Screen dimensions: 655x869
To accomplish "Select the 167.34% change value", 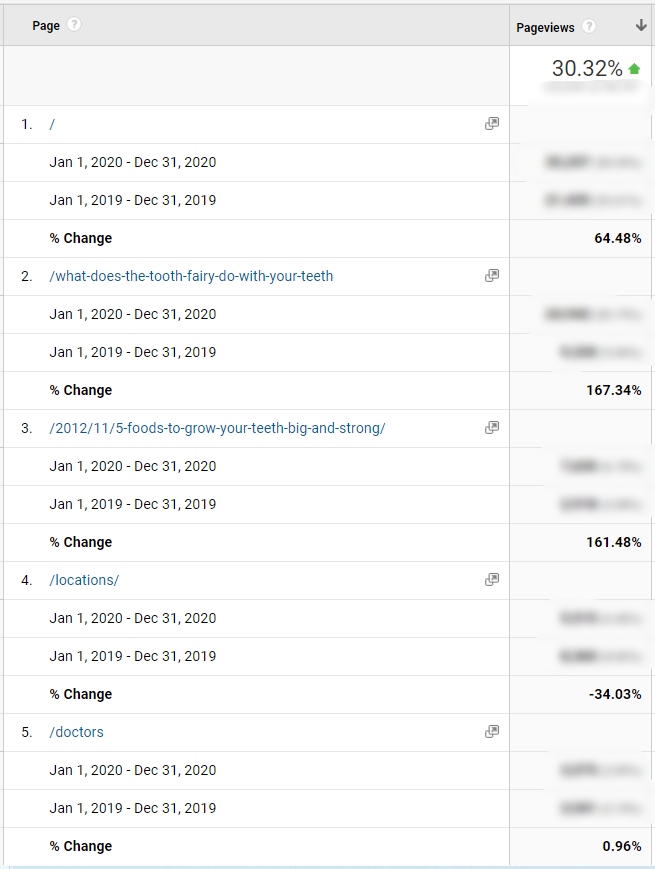I will [614, 390].
